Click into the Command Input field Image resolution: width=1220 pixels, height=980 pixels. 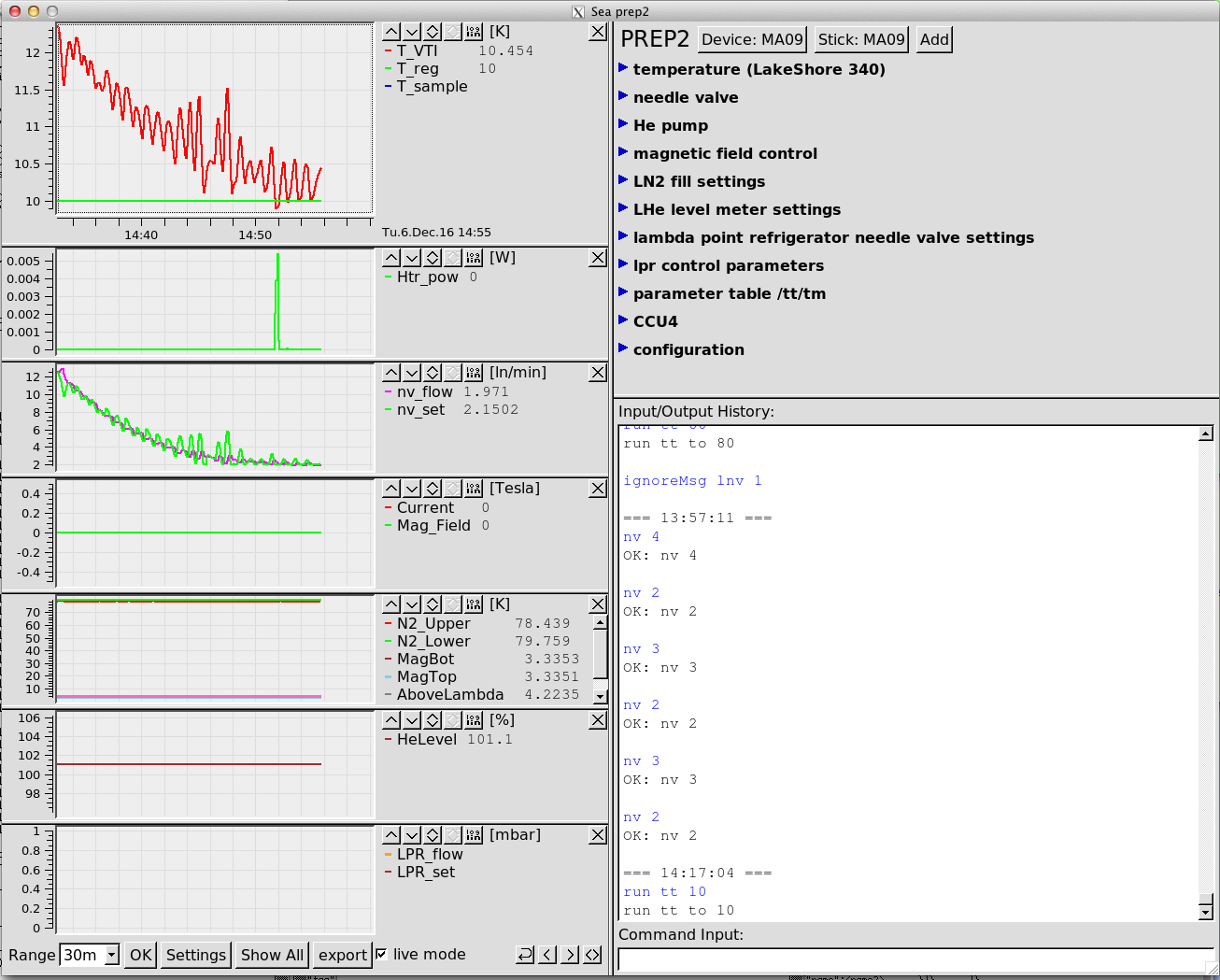[914, 959]
